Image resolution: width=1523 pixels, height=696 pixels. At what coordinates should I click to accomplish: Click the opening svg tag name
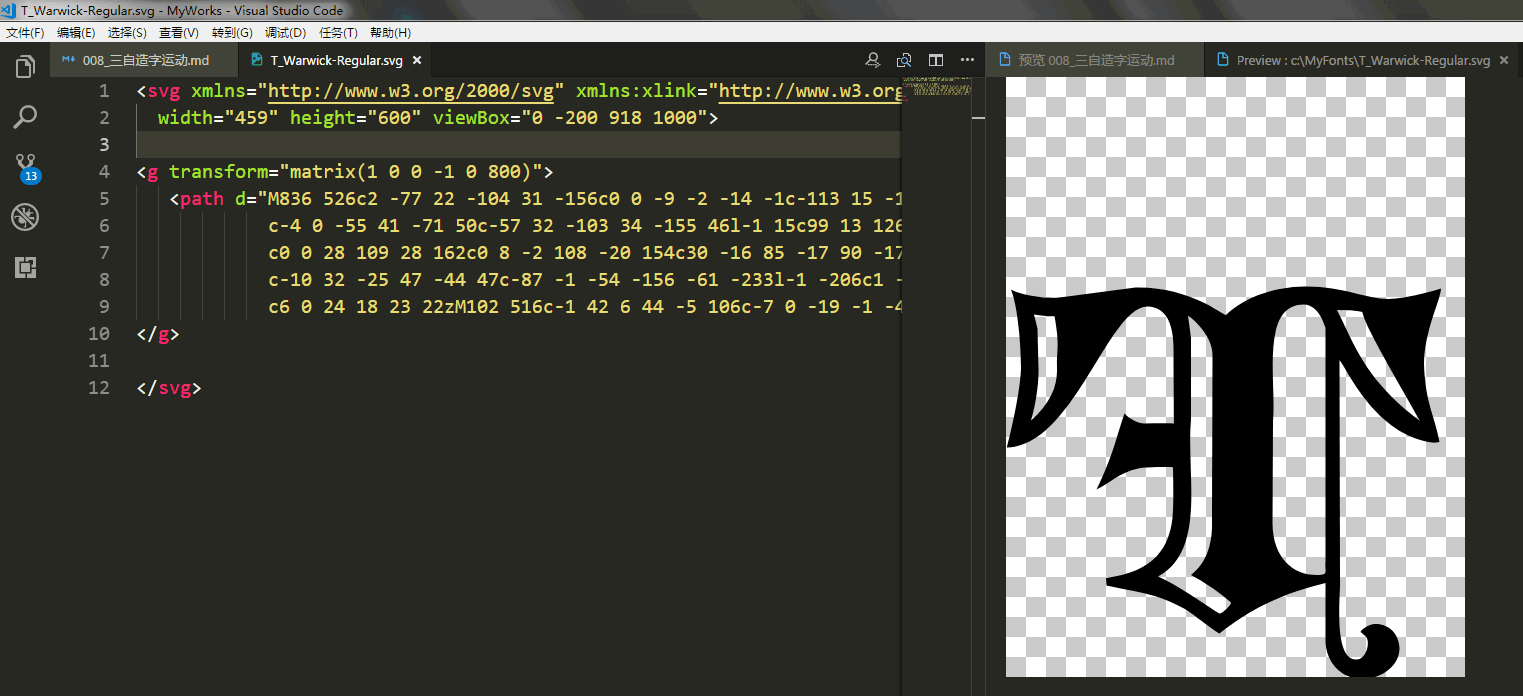(x=164, y=91)
